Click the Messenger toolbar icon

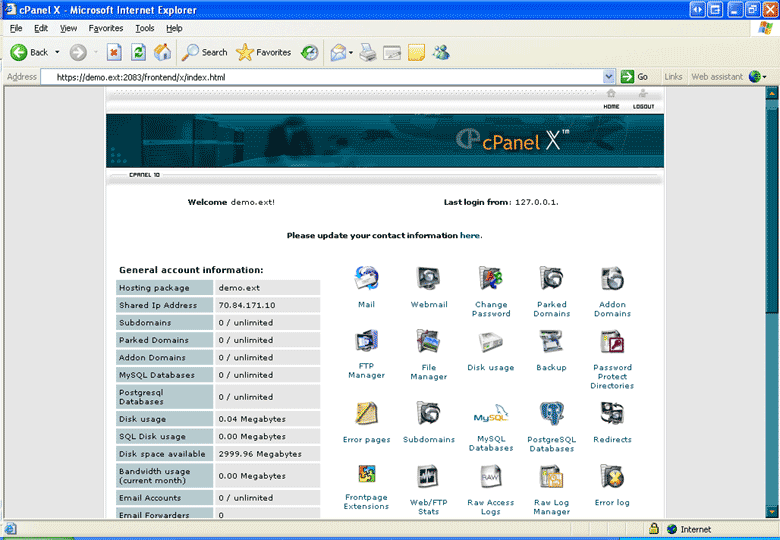(x=441, y=52)
